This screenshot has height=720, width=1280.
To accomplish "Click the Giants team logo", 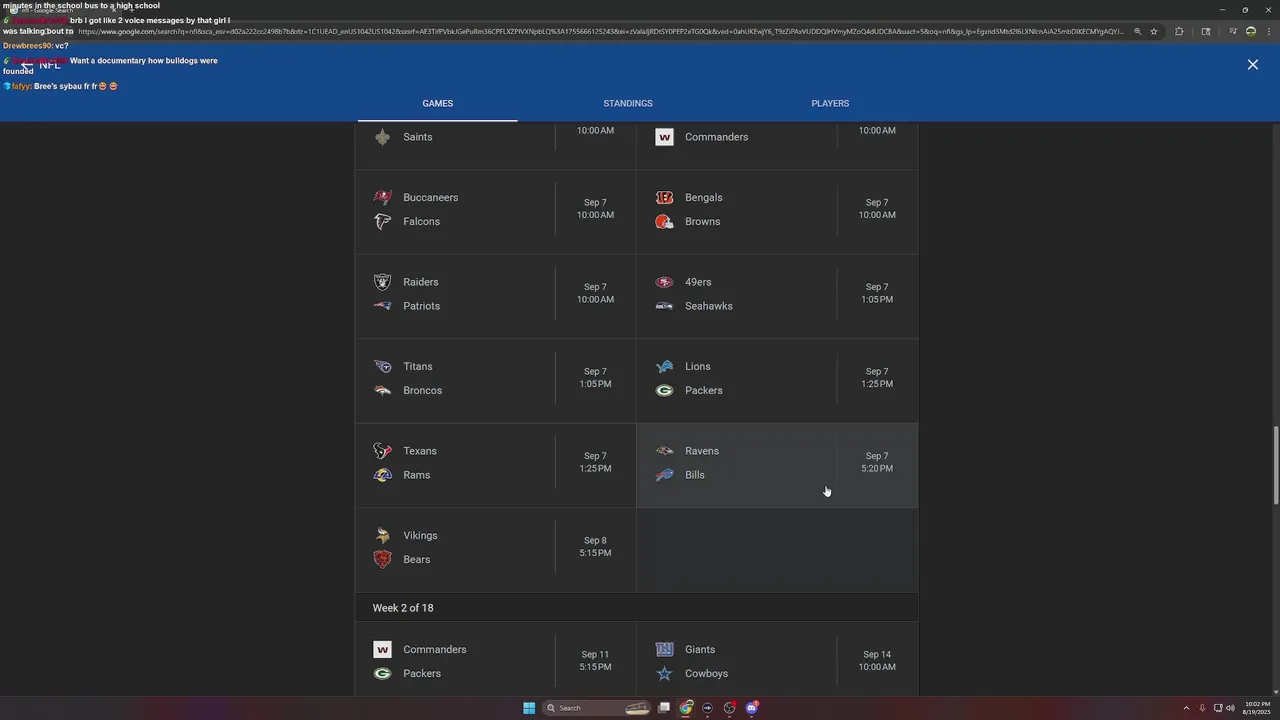I will 664,649.
